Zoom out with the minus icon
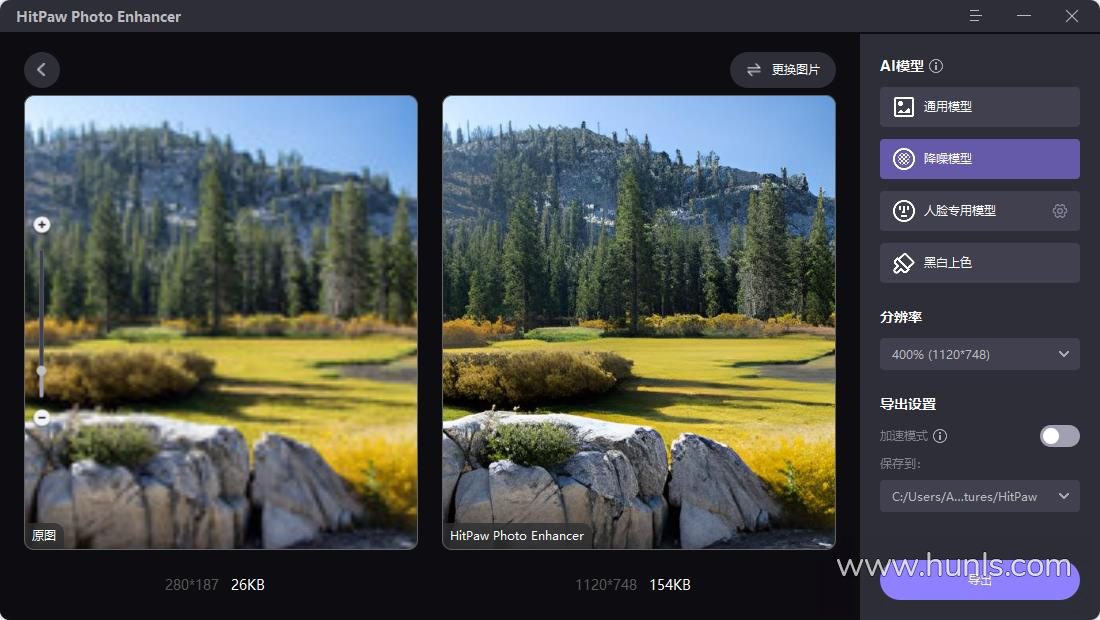Viewport: 1100px width, 620px height. pyautogui.click(x=41, y=417)
